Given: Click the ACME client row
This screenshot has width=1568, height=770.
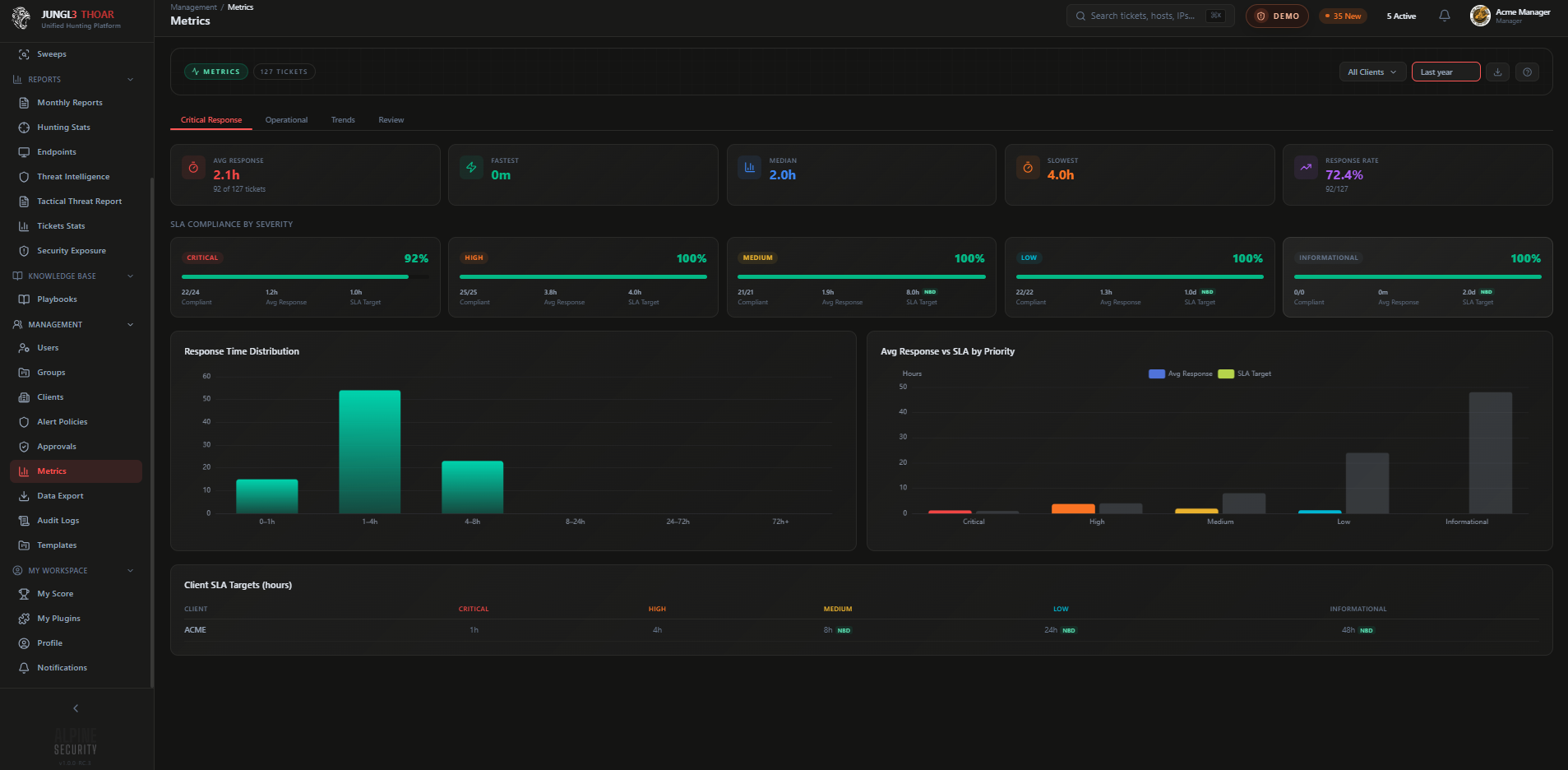Looking at the screenshot, I should 861,630.
